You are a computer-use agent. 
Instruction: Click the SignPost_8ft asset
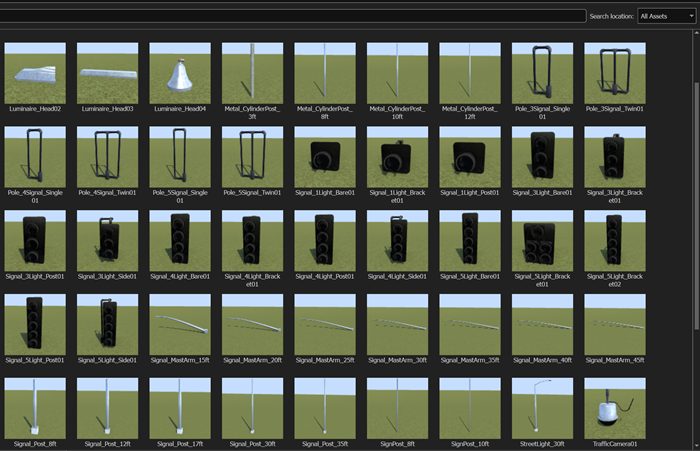[x=397, y=409]
